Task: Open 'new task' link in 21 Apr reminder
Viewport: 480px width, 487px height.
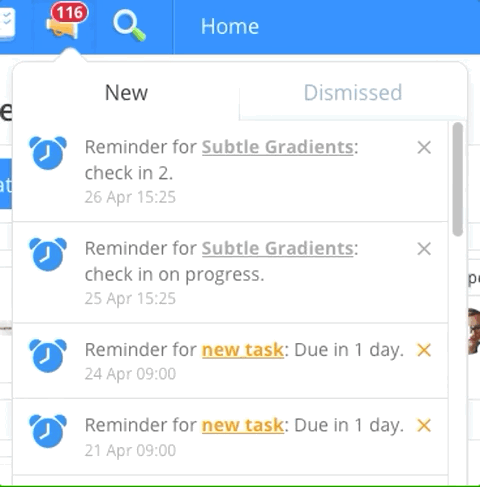Action: click(x=243, y=425)
